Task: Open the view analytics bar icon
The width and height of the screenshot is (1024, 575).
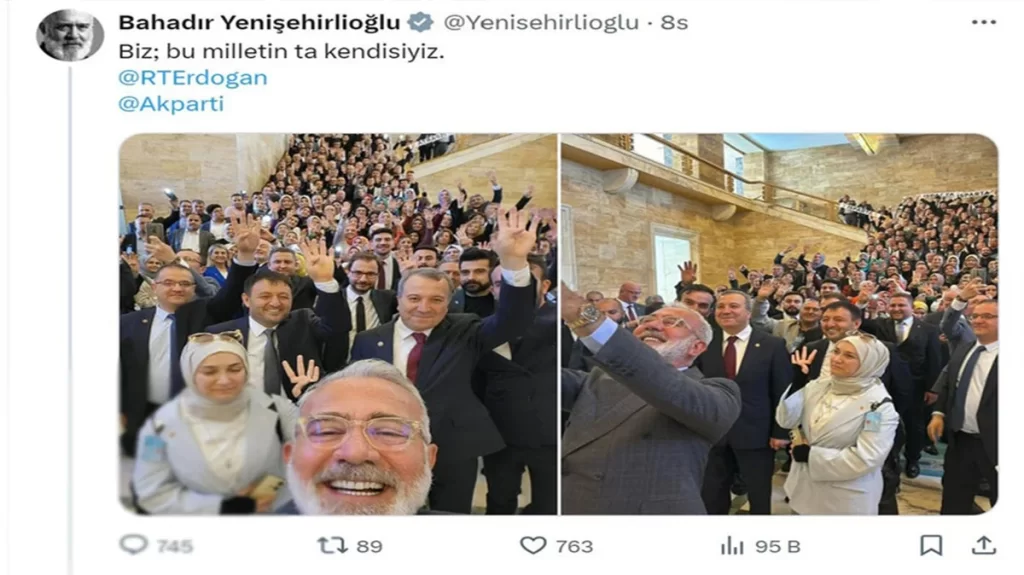Action: (x=732, y=546)
